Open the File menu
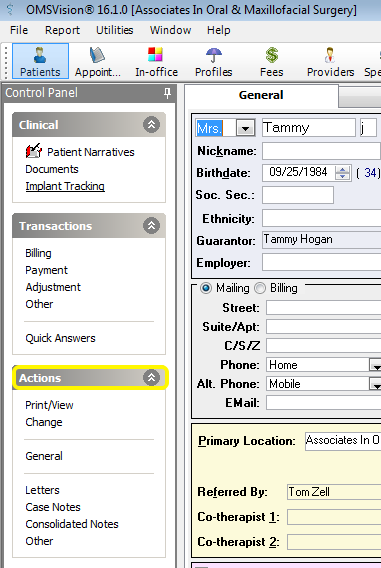 click(19, 30)
